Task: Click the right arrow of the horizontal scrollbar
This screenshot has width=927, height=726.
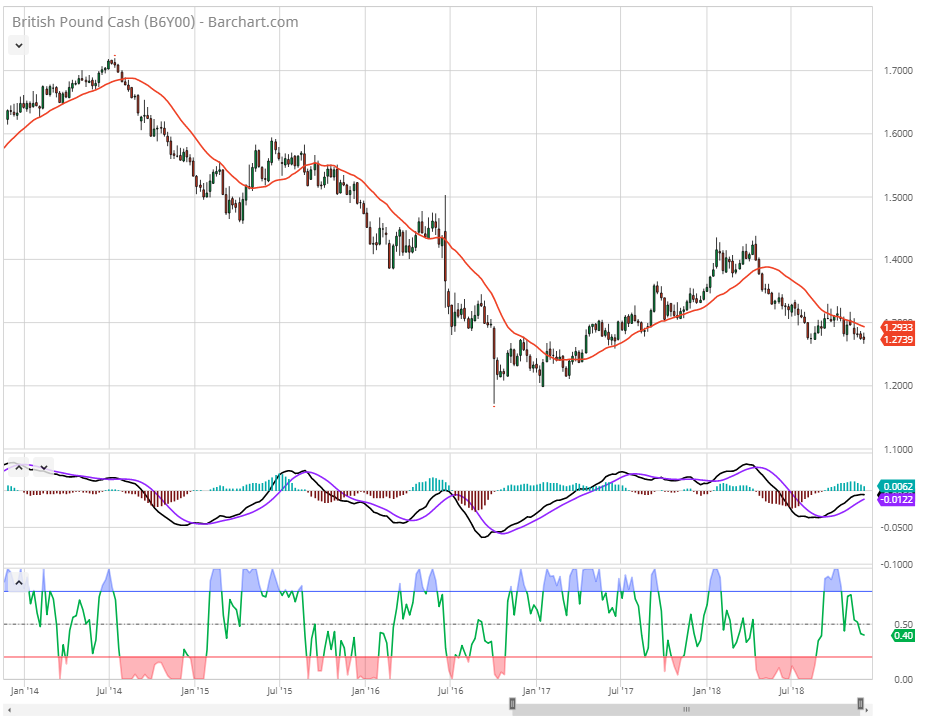Action: tap(868, 709)
